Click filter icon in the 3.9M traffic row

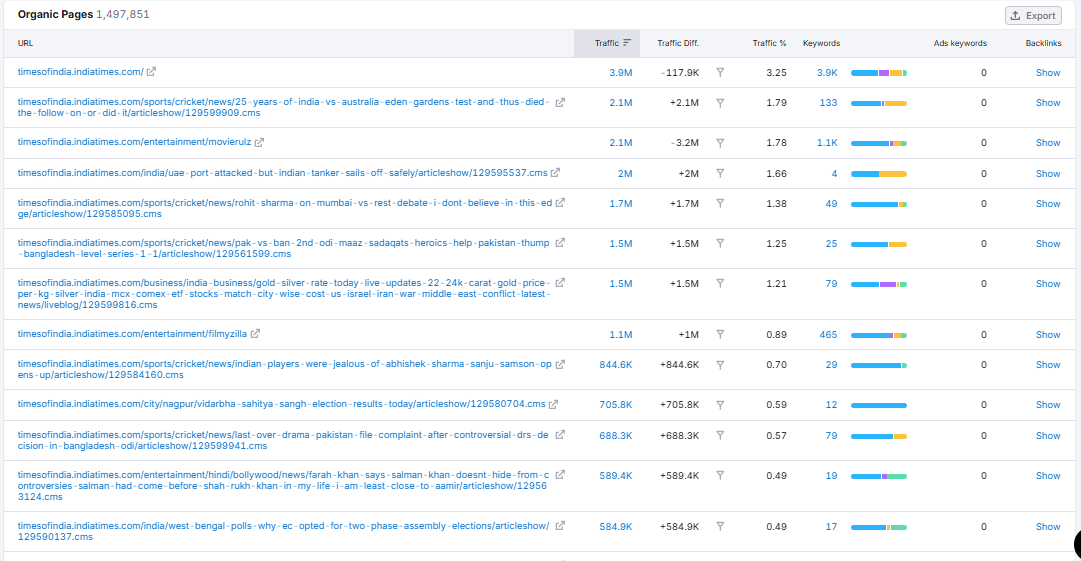click(x=720, y=72)
